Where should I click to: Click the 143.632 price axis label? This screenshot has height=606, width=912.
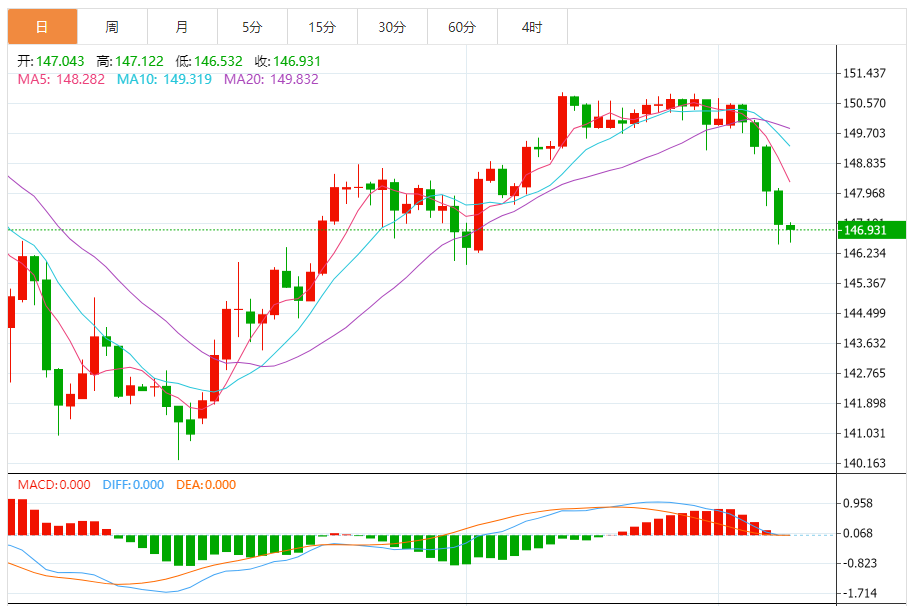coord(864,343)
